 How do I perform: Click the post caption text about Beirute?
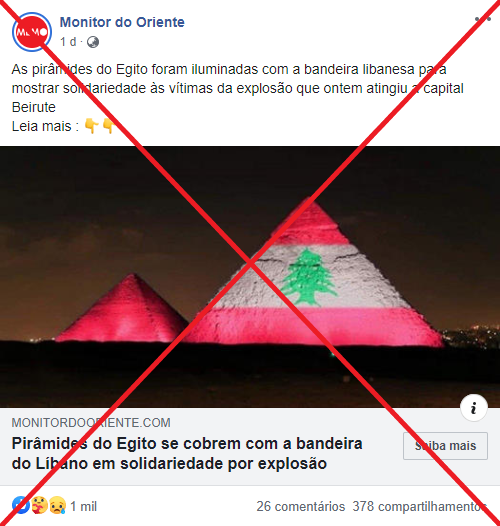click(x=238, y=88)
